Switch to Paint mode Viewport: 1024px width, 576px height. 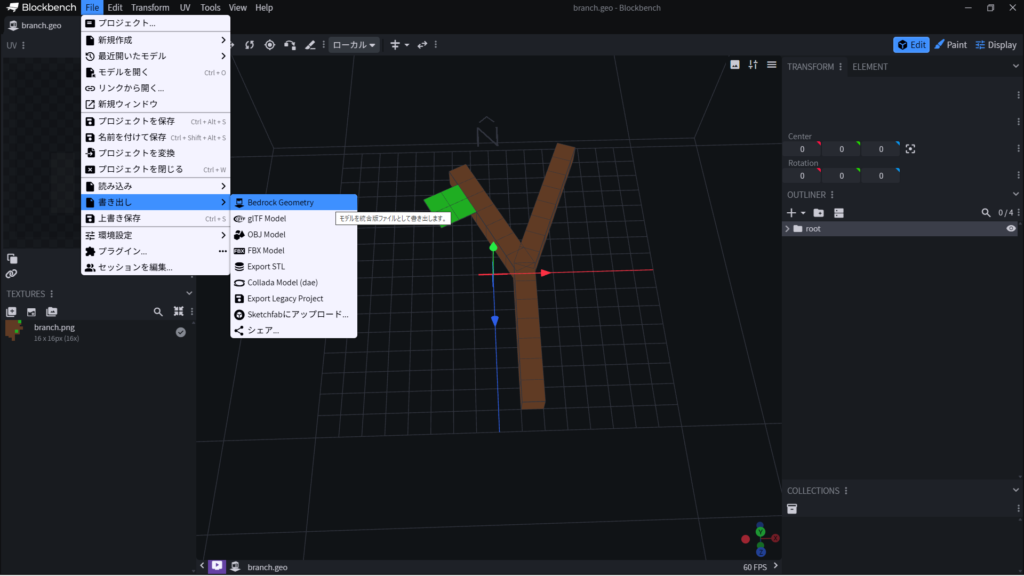[951, 45]
